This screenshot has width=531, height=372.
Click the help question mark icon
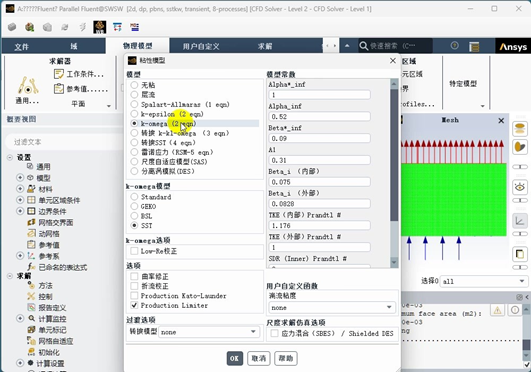tap(455, 45)
